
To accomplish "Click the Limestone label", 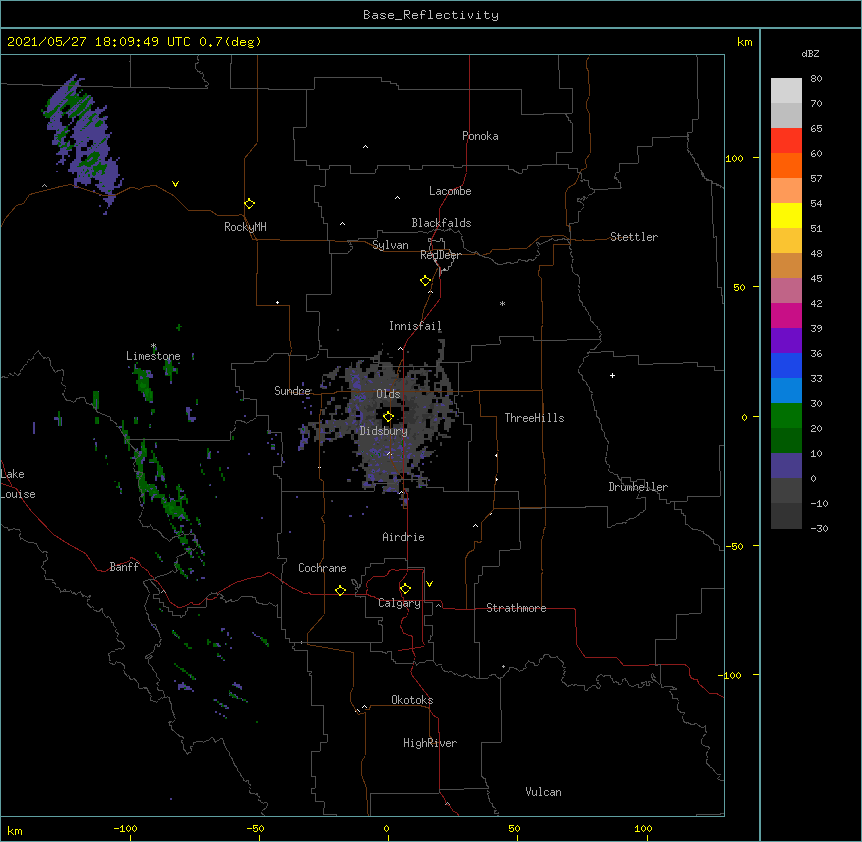I will (x=153, y=356).
